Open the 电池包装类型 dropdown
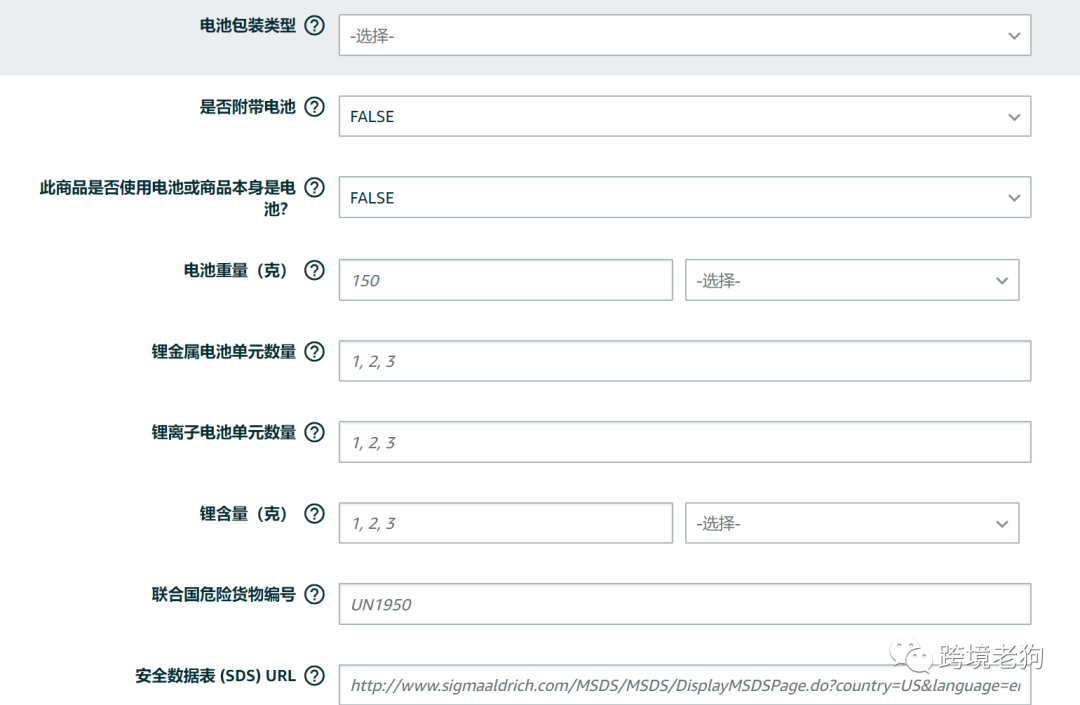Screen dimensions: 1080x705 (x=685, y=35)
